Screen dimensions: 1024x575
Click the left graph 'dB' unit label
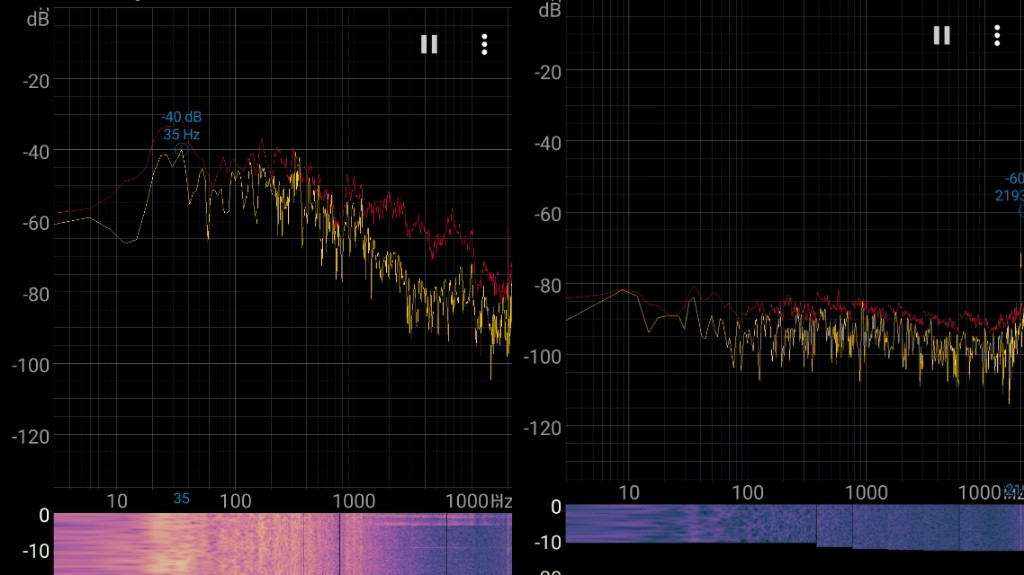[38, 19]
